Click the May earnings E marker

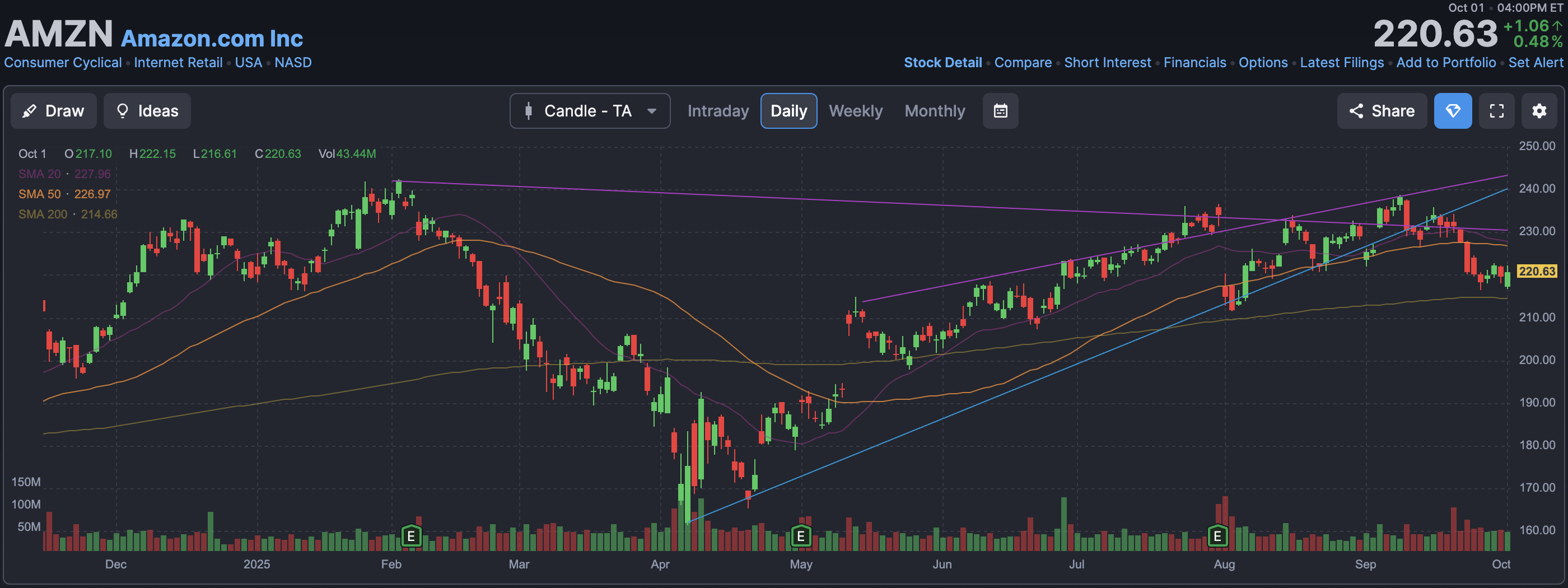pos(801,536)
